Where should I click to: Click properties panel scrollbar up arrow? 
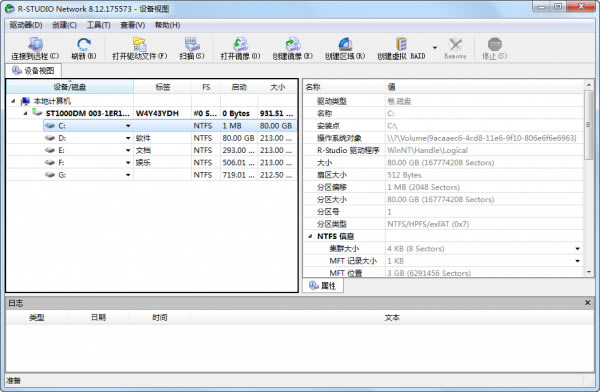(x=589, y=85)
